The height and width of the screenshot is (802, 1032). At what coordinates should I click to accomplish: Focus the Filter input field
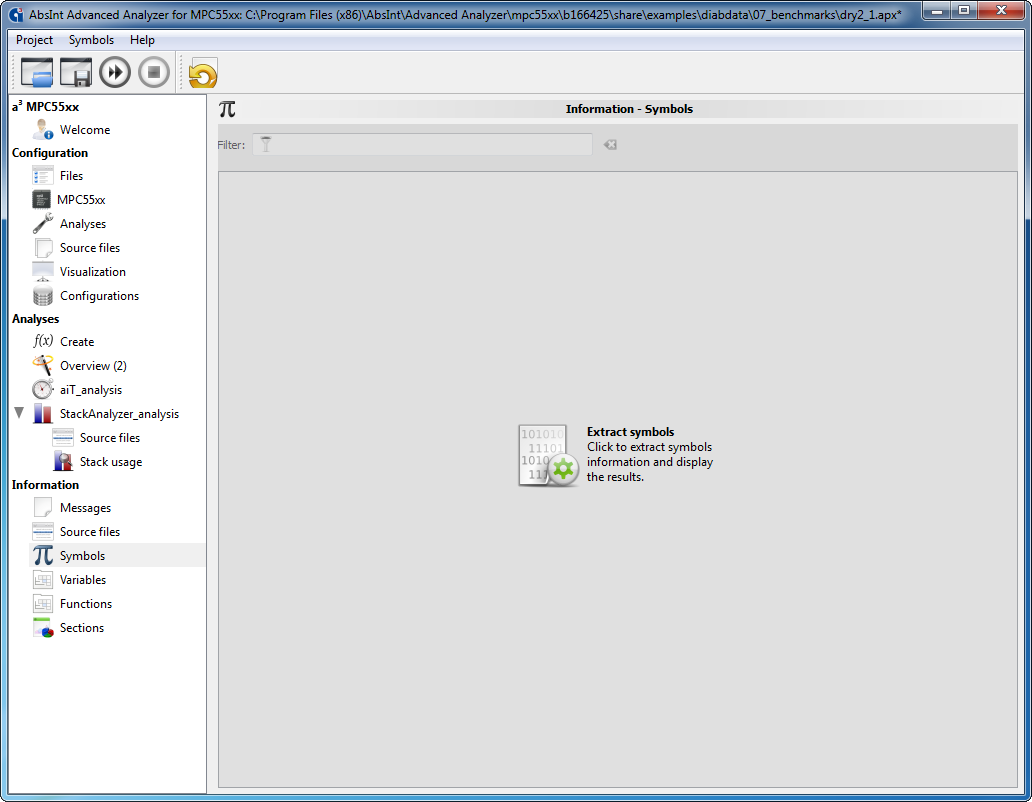point(422,145)
